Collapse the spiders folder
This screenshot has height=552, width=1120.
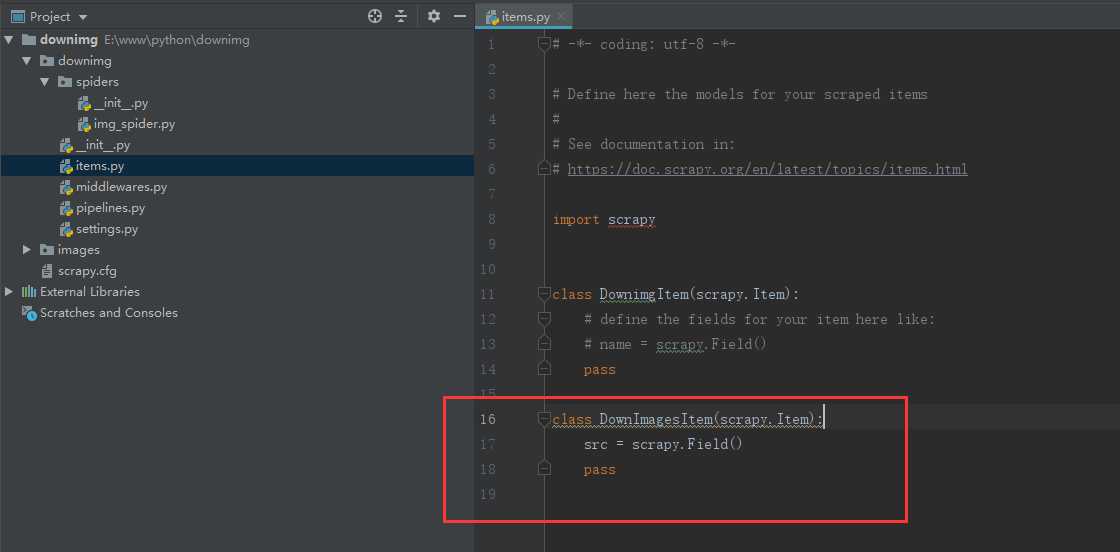(44, 82)
